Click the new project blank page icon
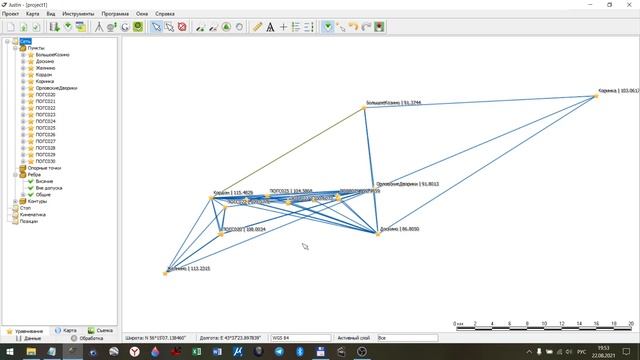The height and width of the screenshot is (360, 640). click(x=11, y=27)
